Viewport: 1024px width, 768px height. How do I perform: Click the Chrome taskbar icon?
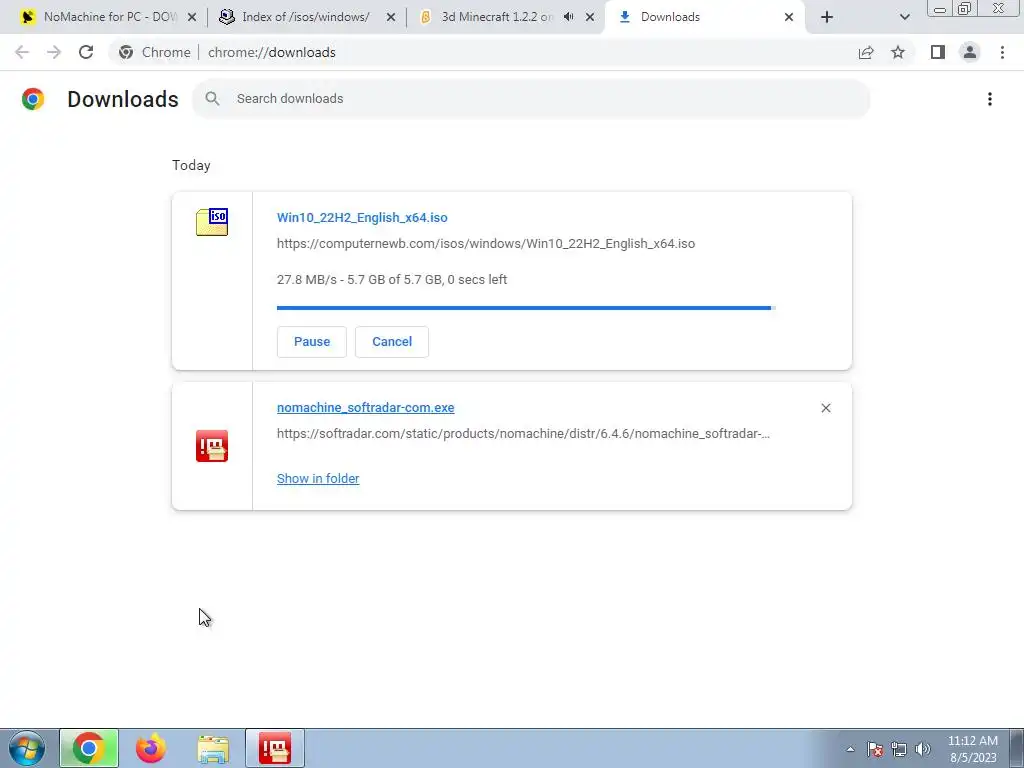click(x=89, y=748)
